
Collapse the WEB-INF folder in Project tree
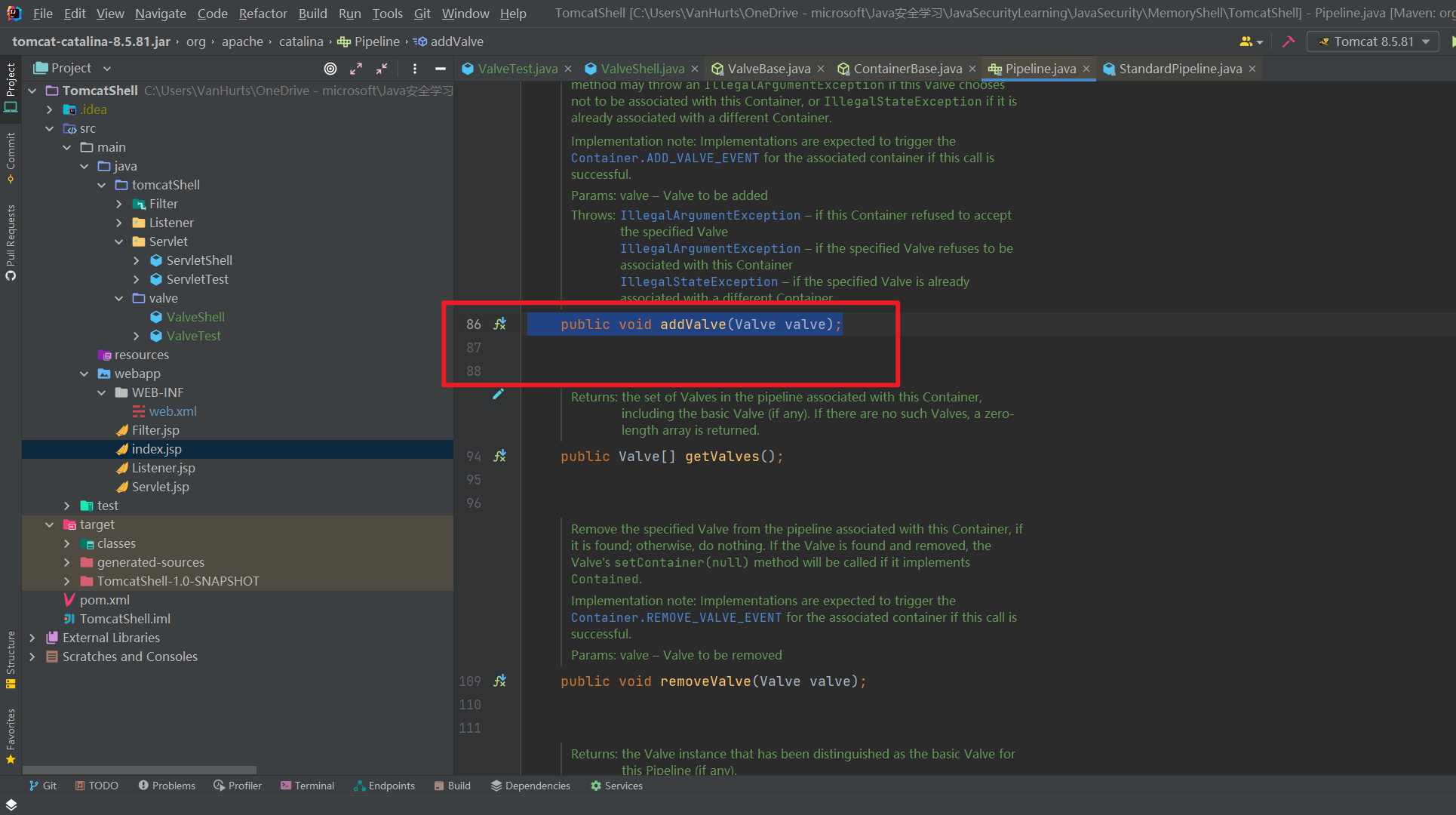102,392
